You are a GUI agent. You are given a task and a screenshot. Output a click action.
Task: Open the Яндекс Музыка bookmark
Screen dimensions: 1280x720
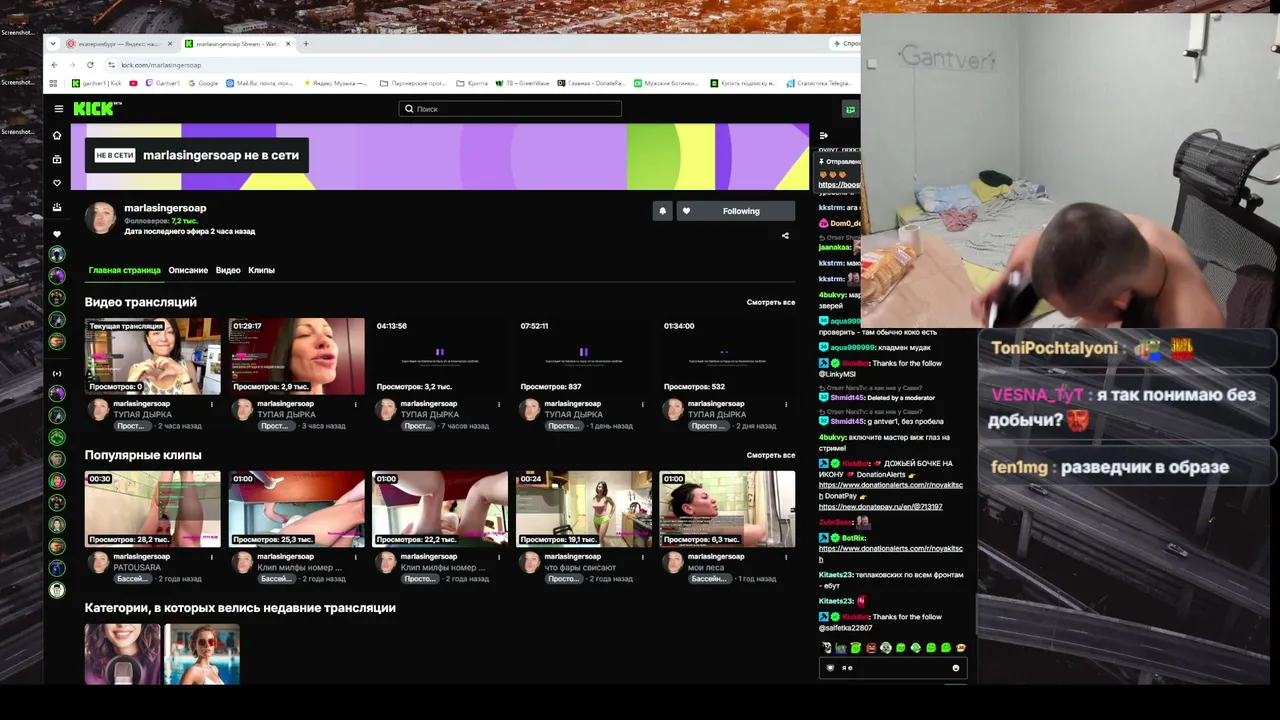334,83
